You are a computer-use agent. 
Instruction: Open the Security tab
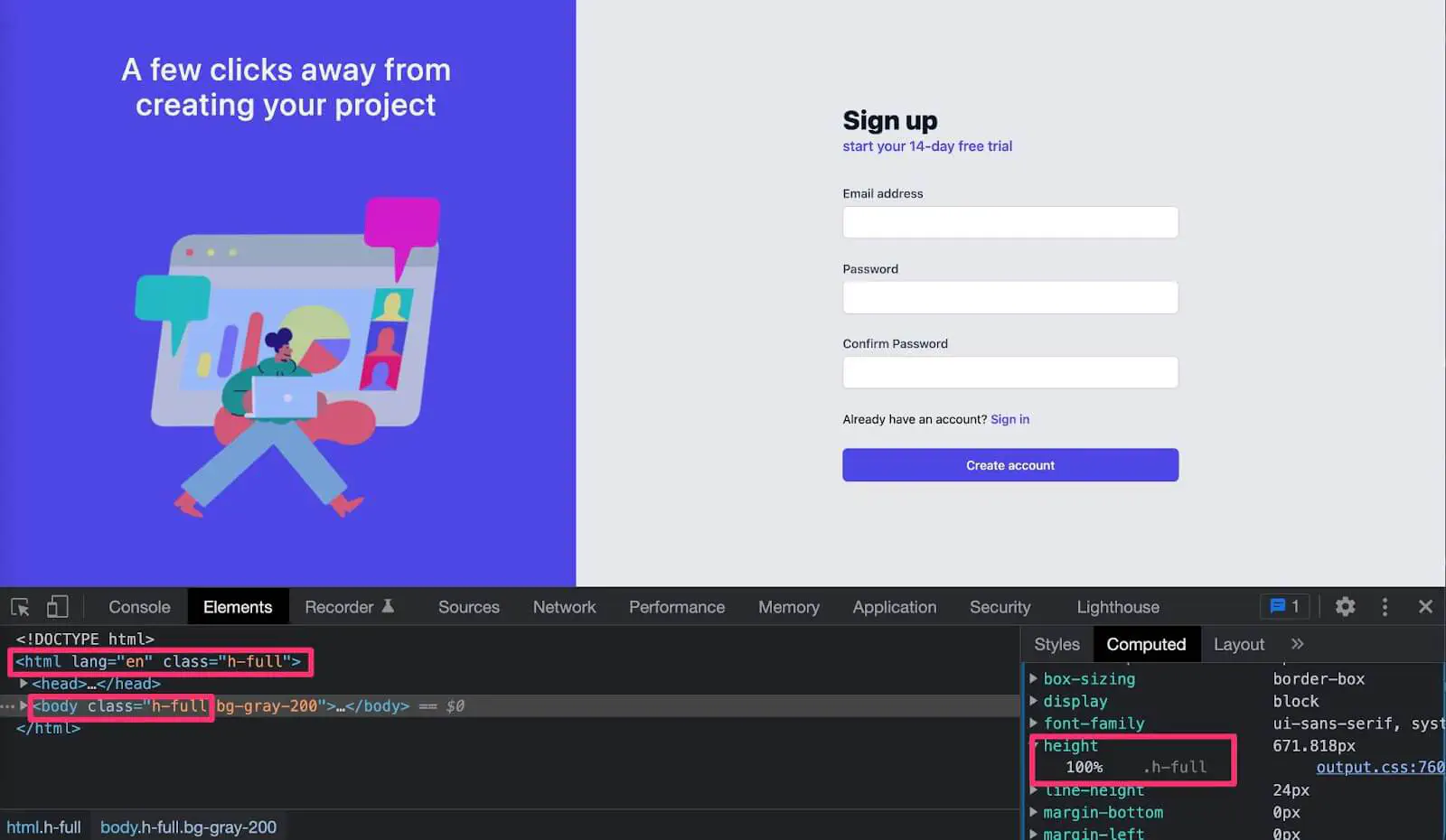[x=1000, y=607]
